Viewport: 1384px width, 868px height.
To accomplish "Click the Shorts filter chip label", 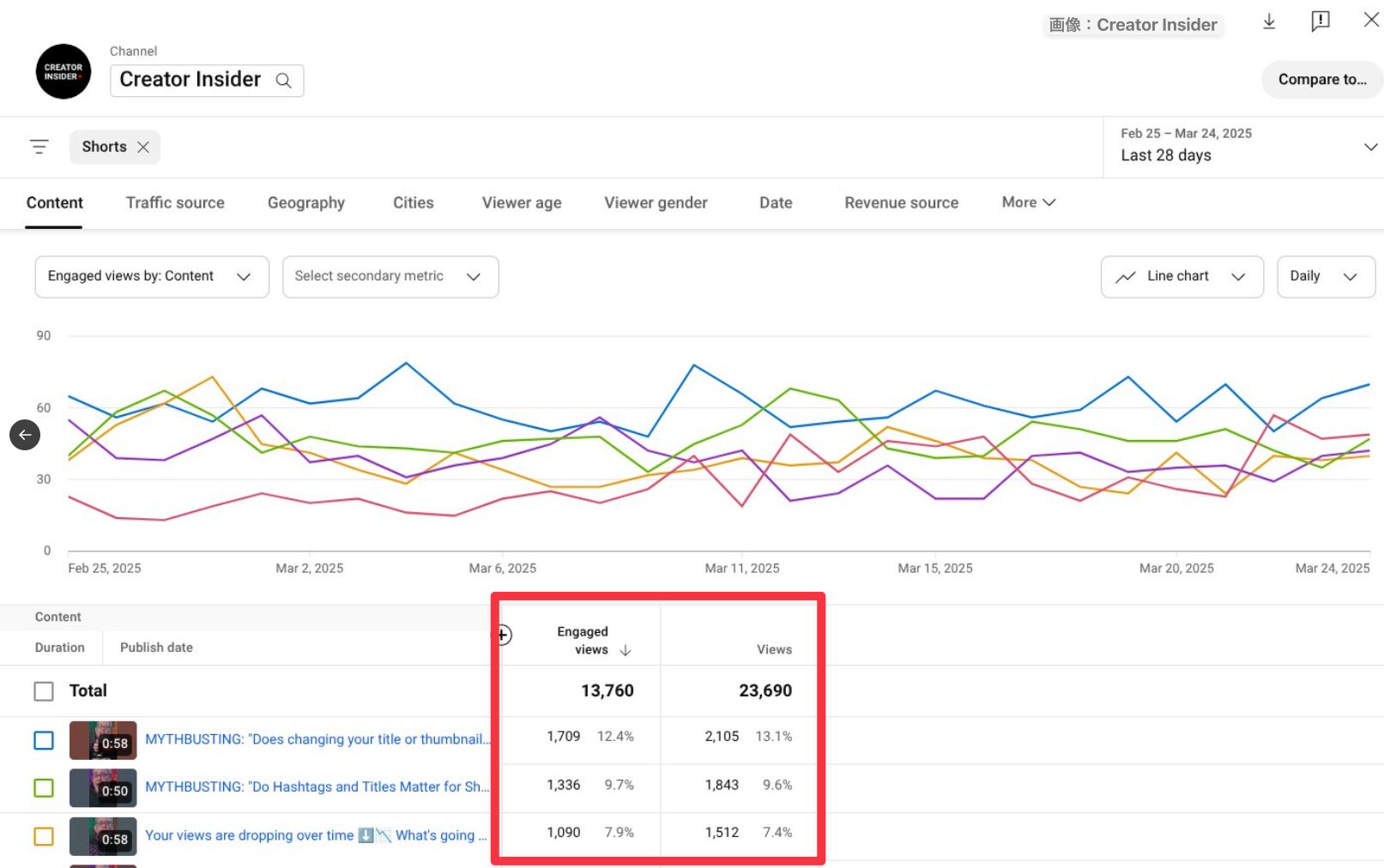I will coord(104,147).
